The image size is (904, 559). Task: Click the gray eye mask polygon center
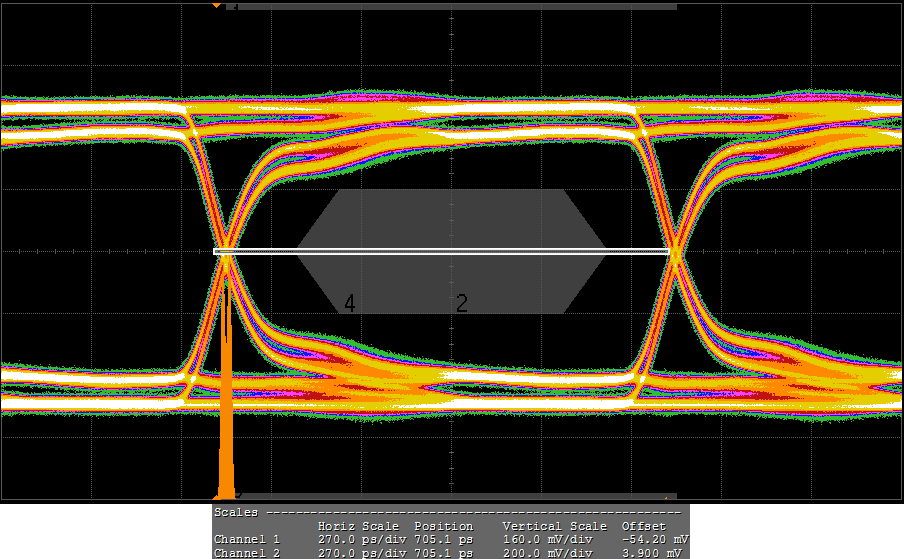point(452,251)
